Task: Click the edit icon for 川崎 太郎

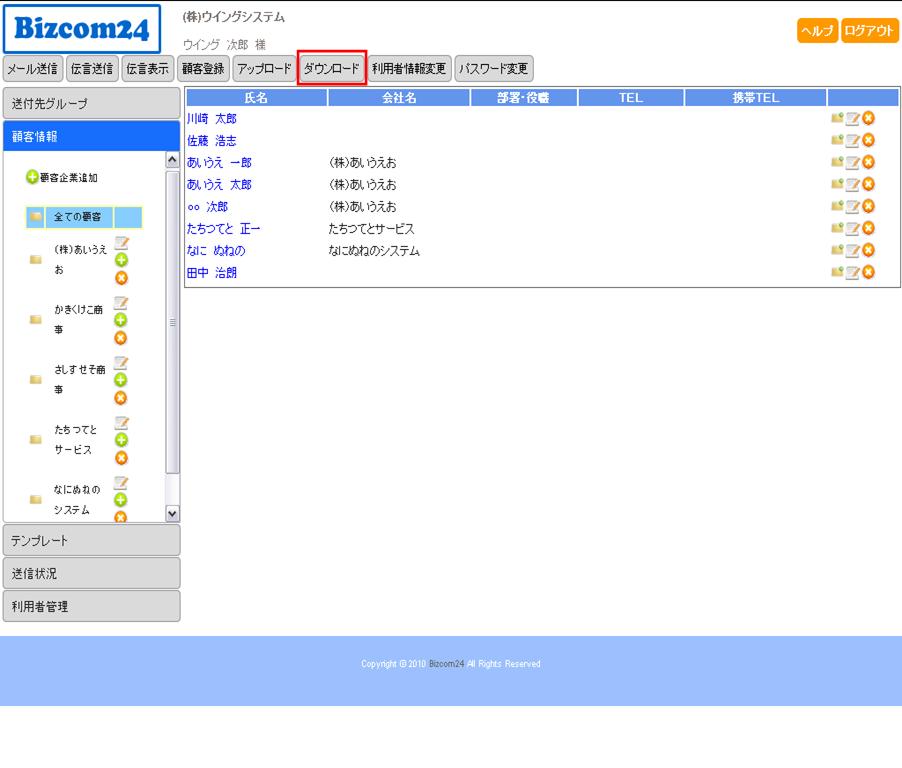Action: pyautogui.click(x=852, y=119)
